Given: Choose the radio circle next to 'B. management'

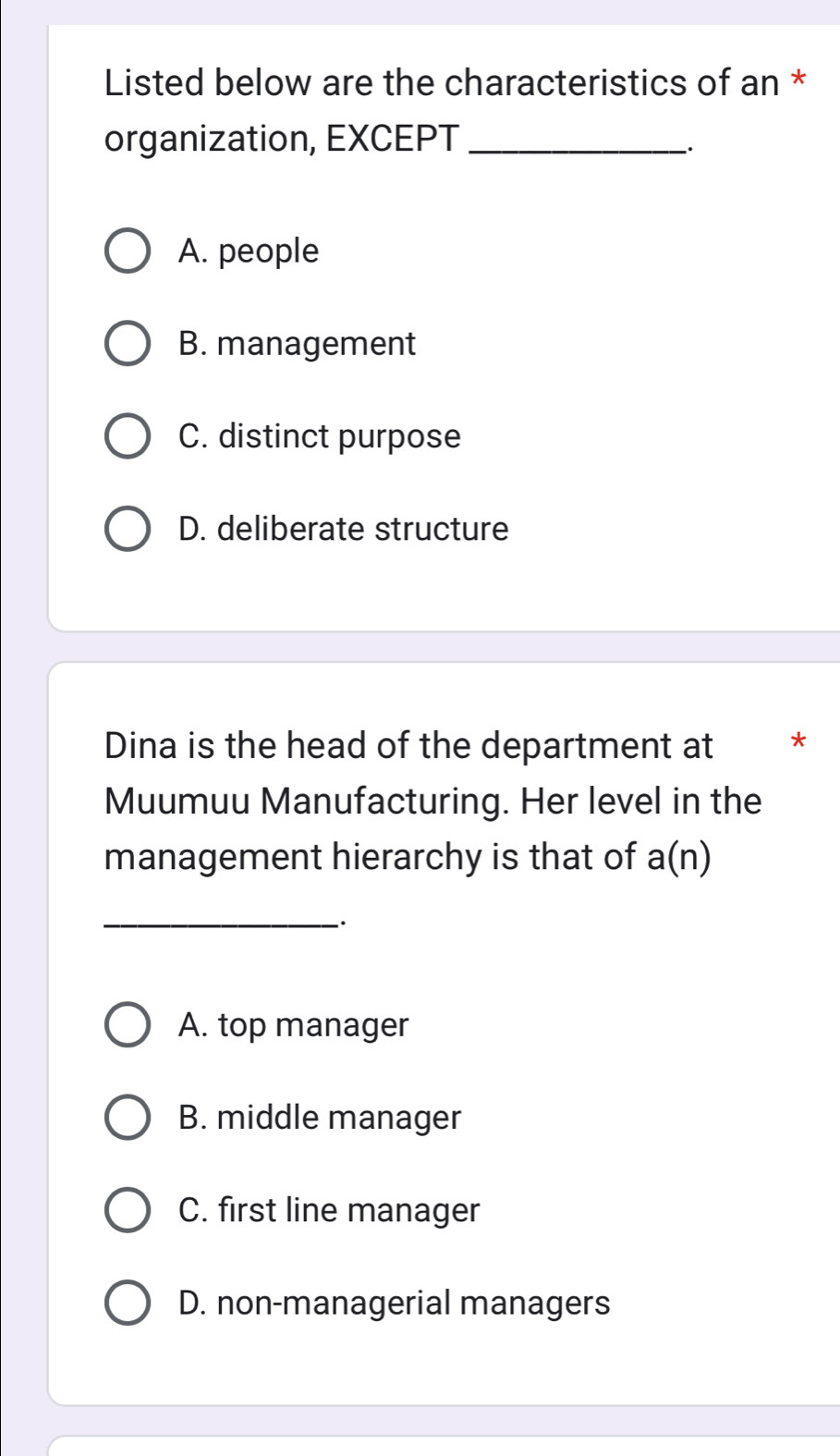Looking at the screenshot, I should 128,344.
